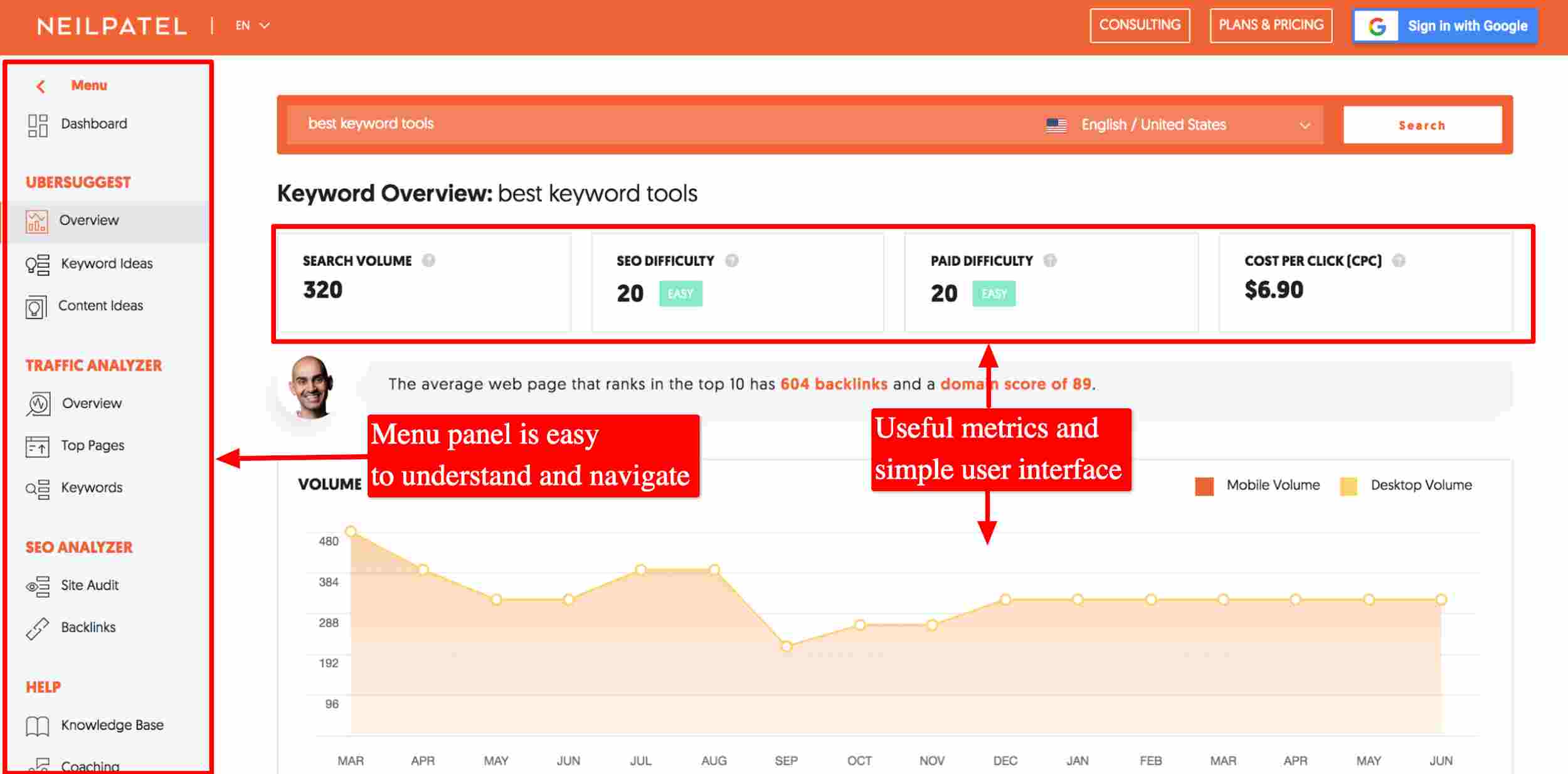Click the Knowledge Base book icon

coord(38,726)
